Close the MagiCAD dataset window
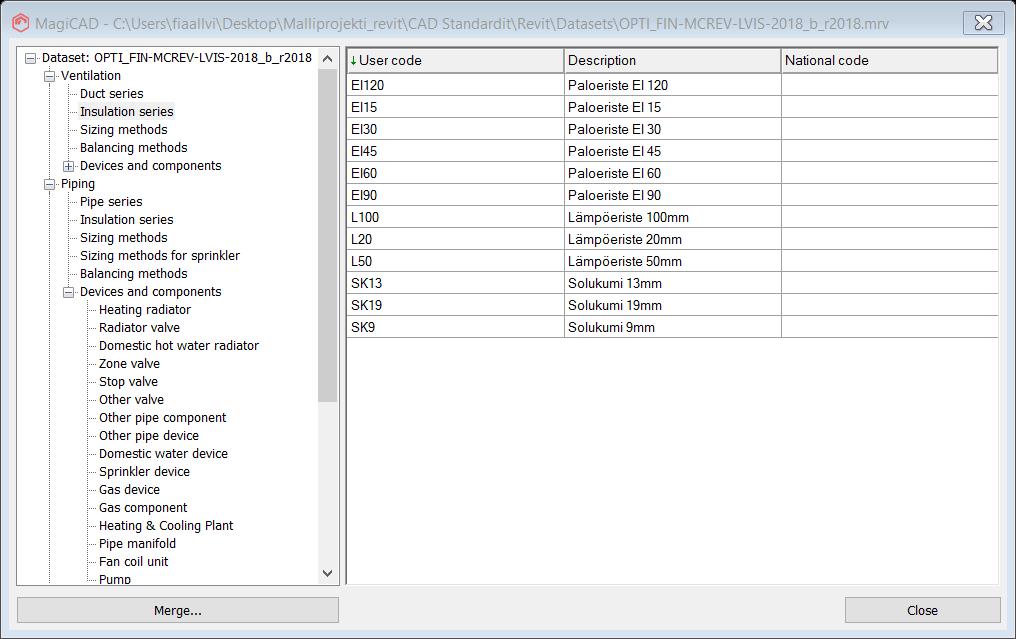The image size is (1016, 639). click(983, 23)
